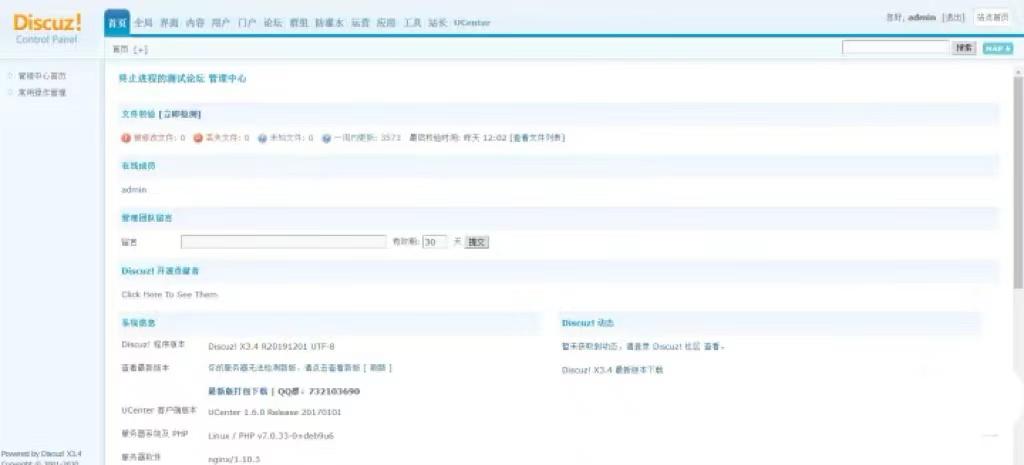Click the 在线成员 section heading
The width and height of the screenshot is (1024, 465).
click(x=138, y=166)
